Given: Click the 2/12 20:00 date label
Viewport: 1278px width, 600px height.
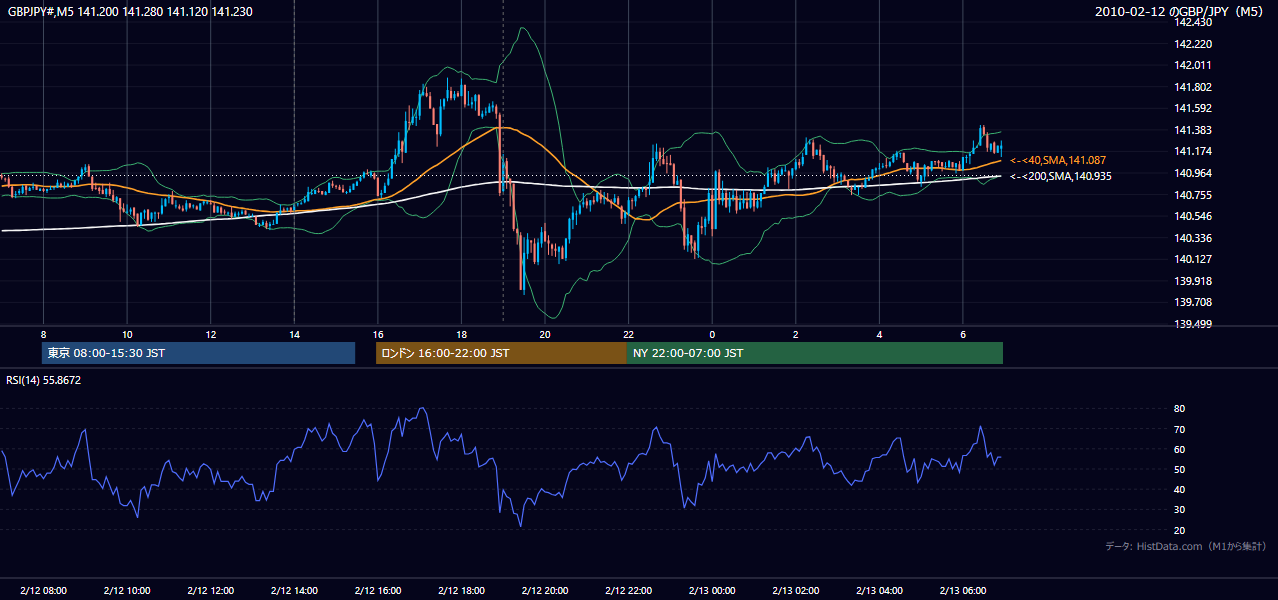Looking at the screenshot, I should pyautogui.click(x=544, y=590).
